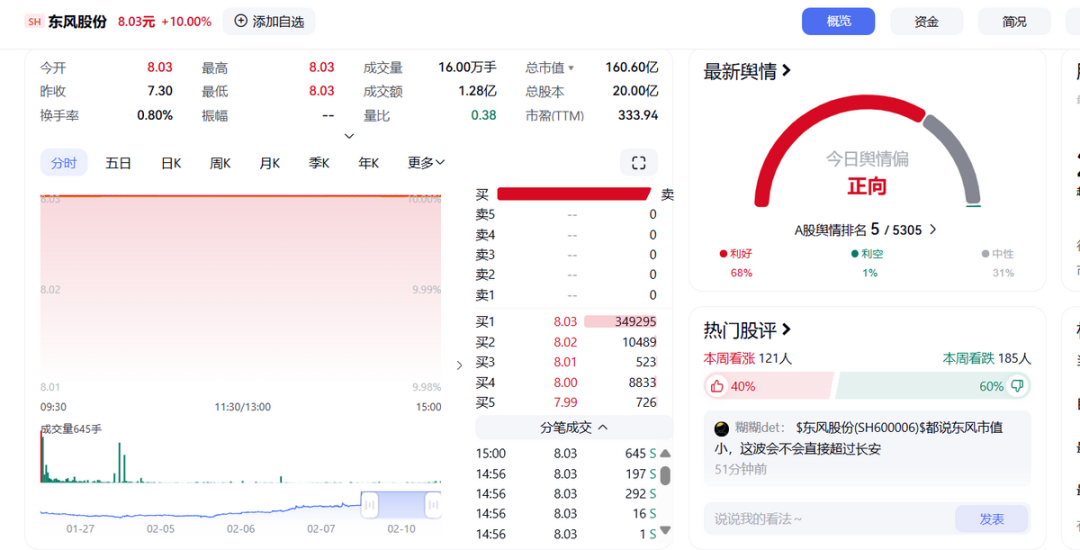Select the 季K chart tab
Viewport: 1080px width, 550px height.
(x=319, y=163)
